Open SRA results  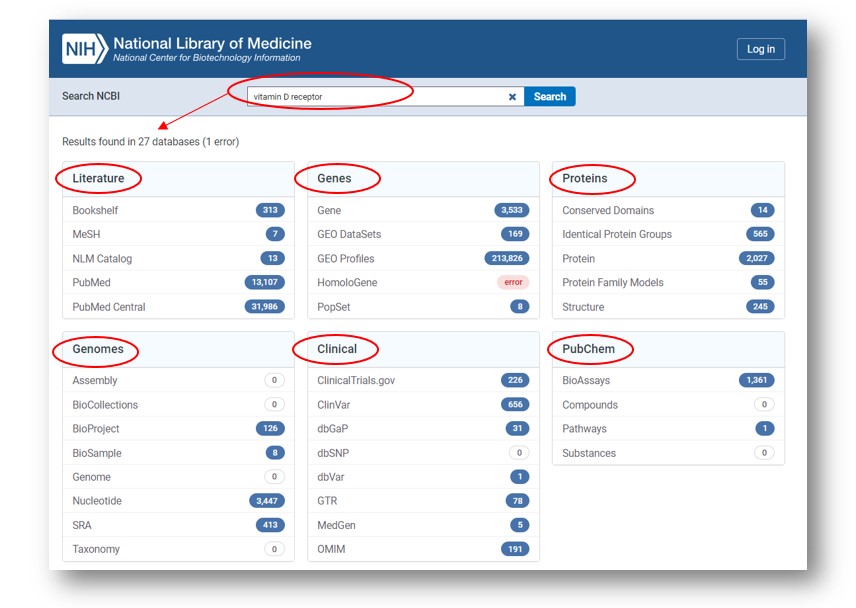179,525
